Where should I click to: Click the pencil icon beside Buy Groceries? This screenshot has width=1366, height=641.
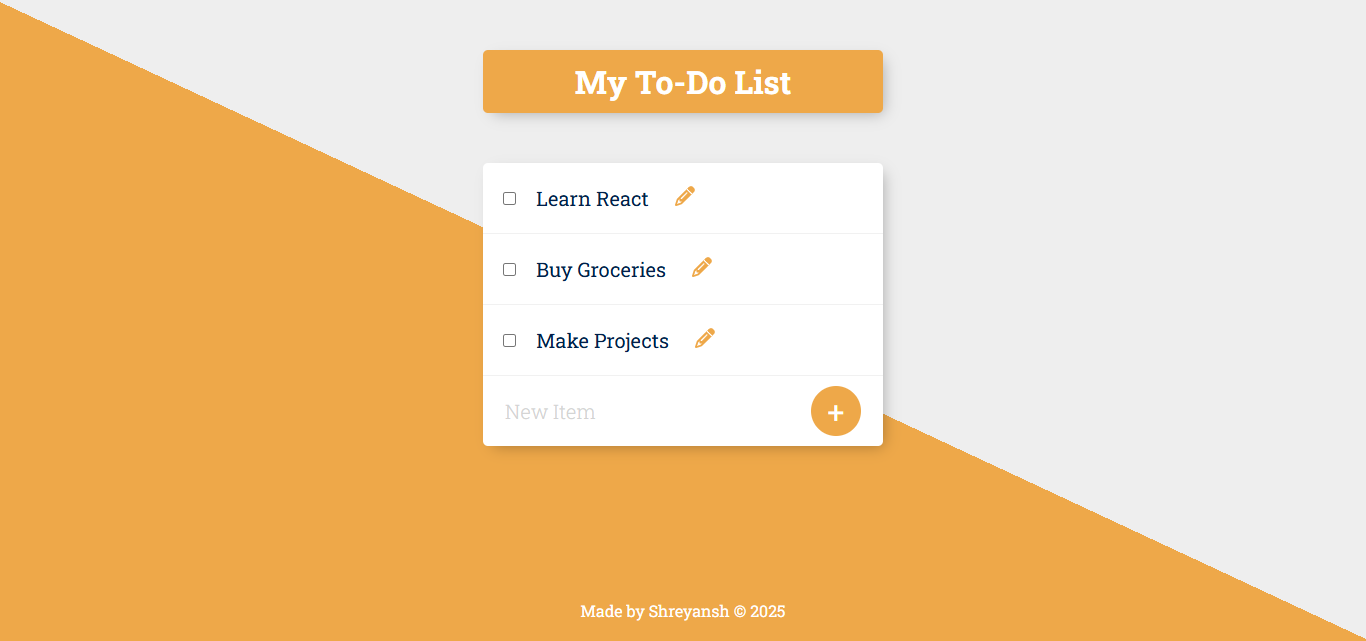point(702,267)
